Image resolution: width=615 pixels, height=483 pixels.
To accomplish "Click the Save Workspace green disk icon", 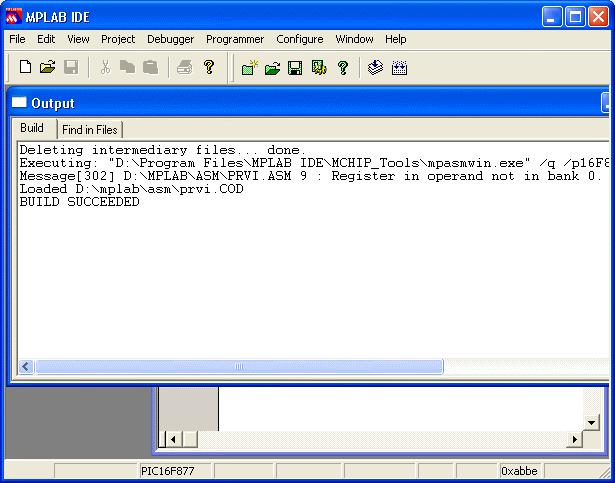I will (x=295, y=68).
